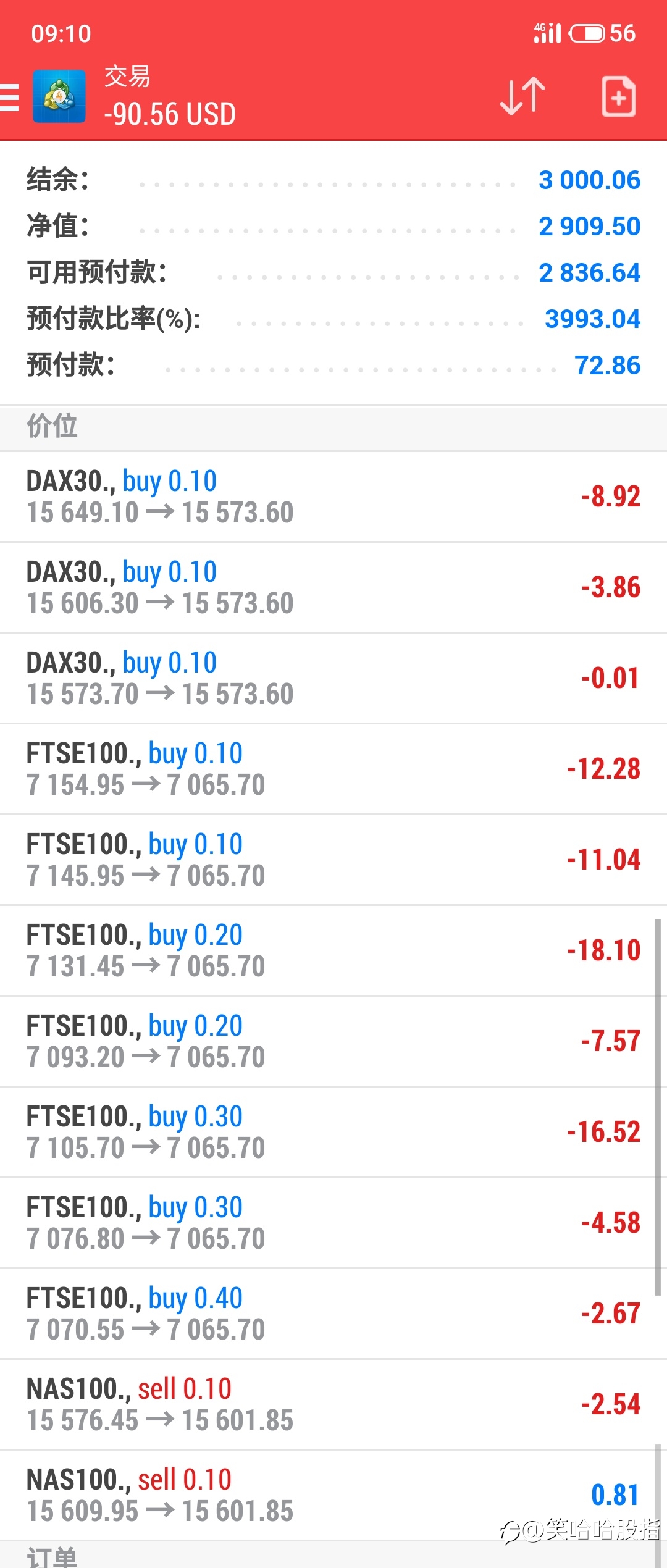Expand the FTSE100 buy 0.20 at 7 131.45

pyautogui.click(x=333, y=951)
